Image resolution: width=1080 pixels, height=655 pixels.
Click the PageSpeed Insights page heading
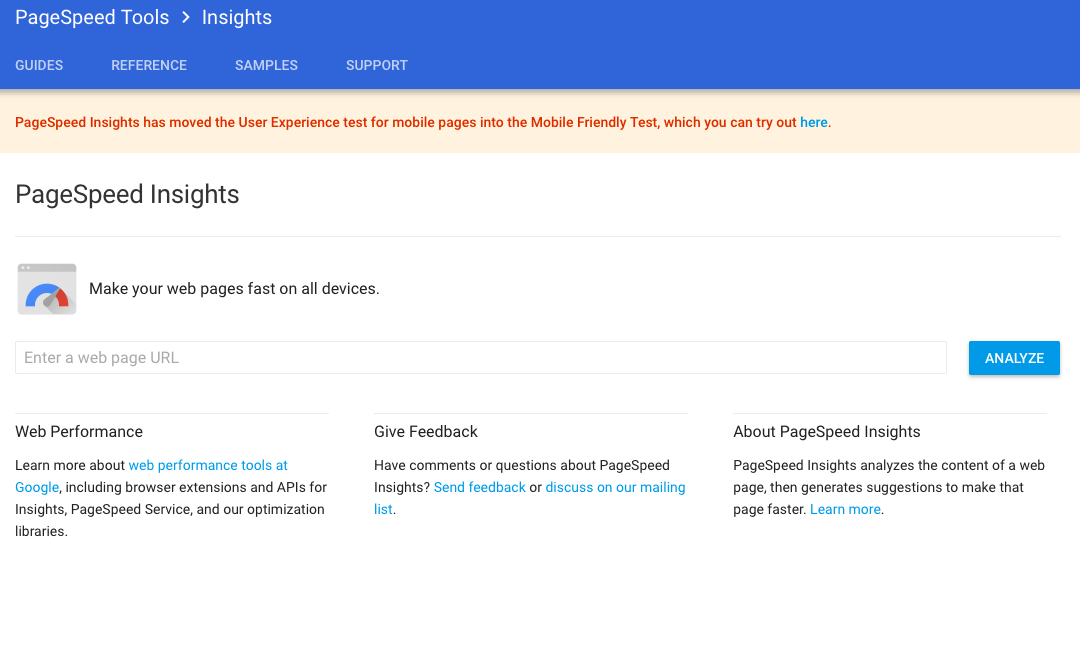(127, 194)
